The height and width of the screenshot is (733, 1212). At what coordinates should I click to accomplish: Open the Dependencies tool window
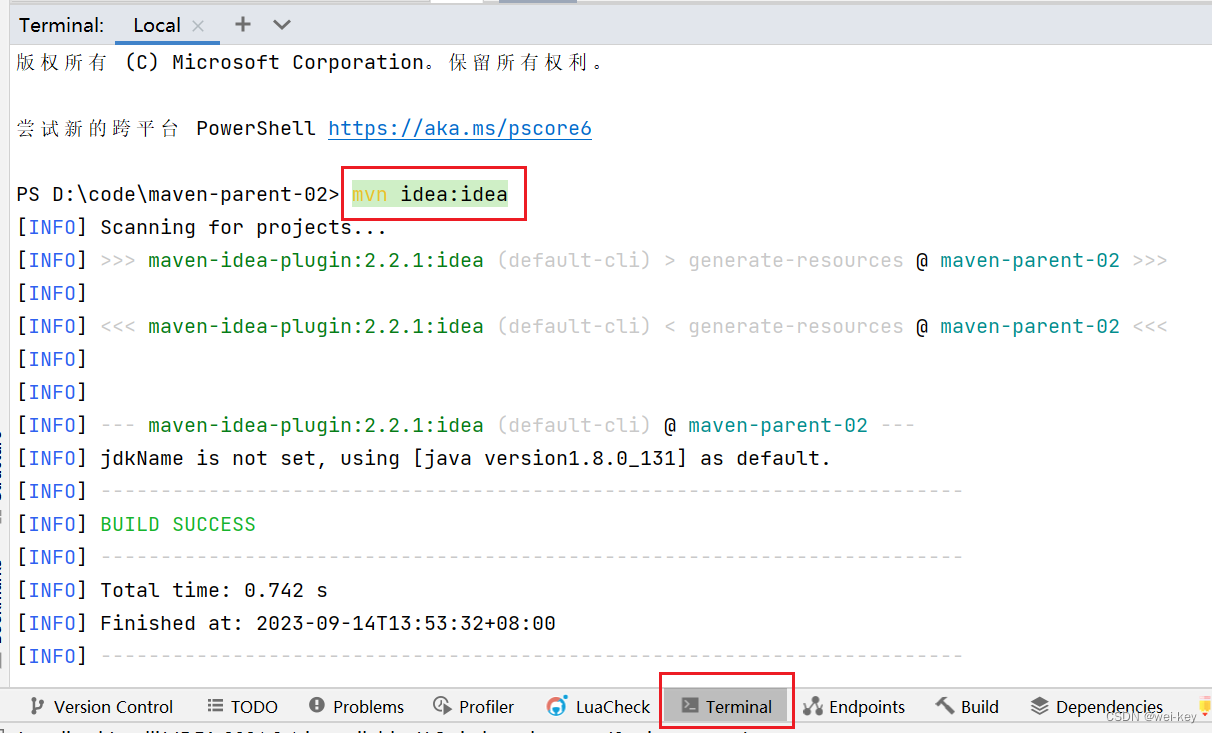point(1097,706)
